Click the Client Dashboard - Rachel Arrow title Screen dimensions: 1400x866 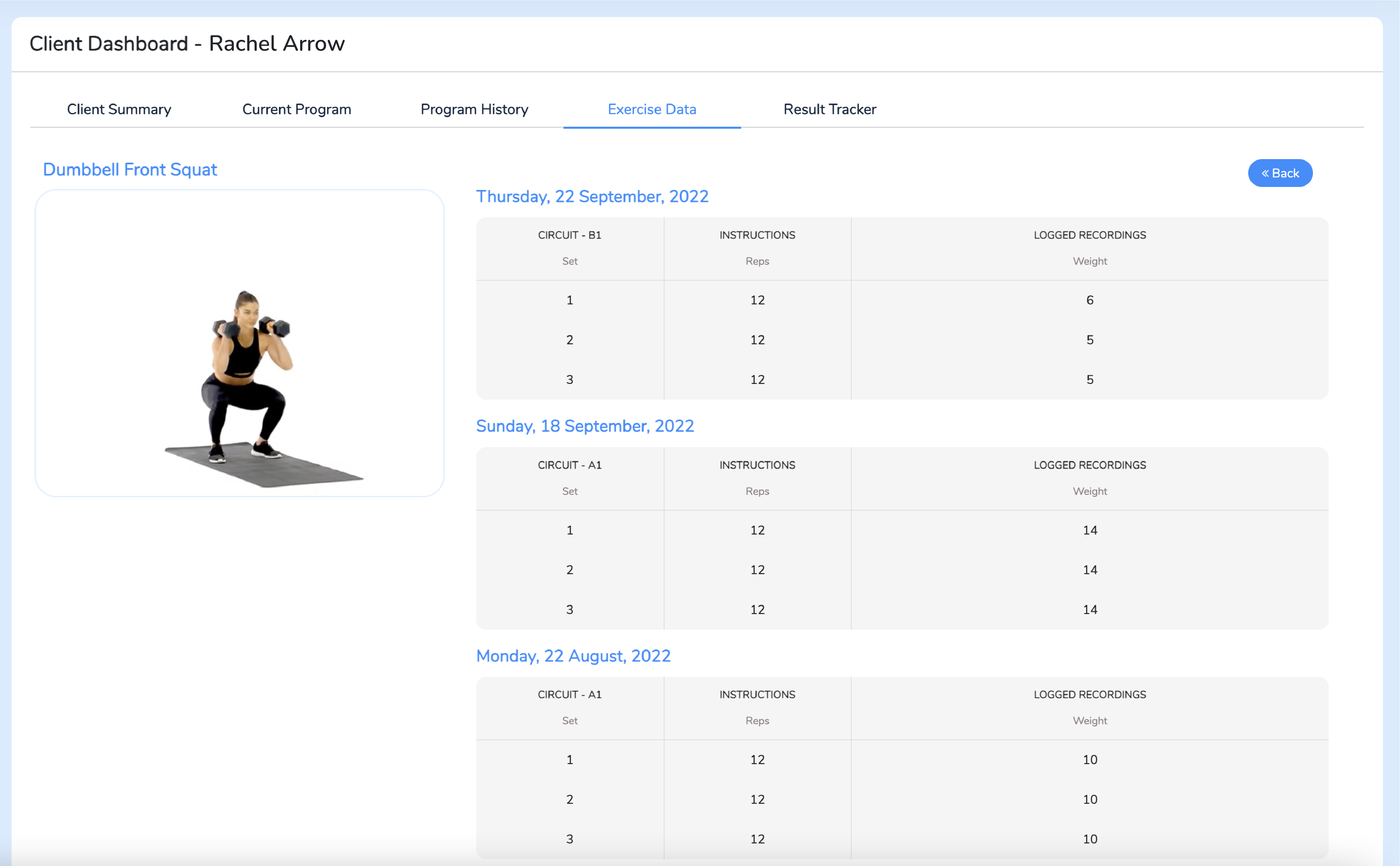click(187, 43)
